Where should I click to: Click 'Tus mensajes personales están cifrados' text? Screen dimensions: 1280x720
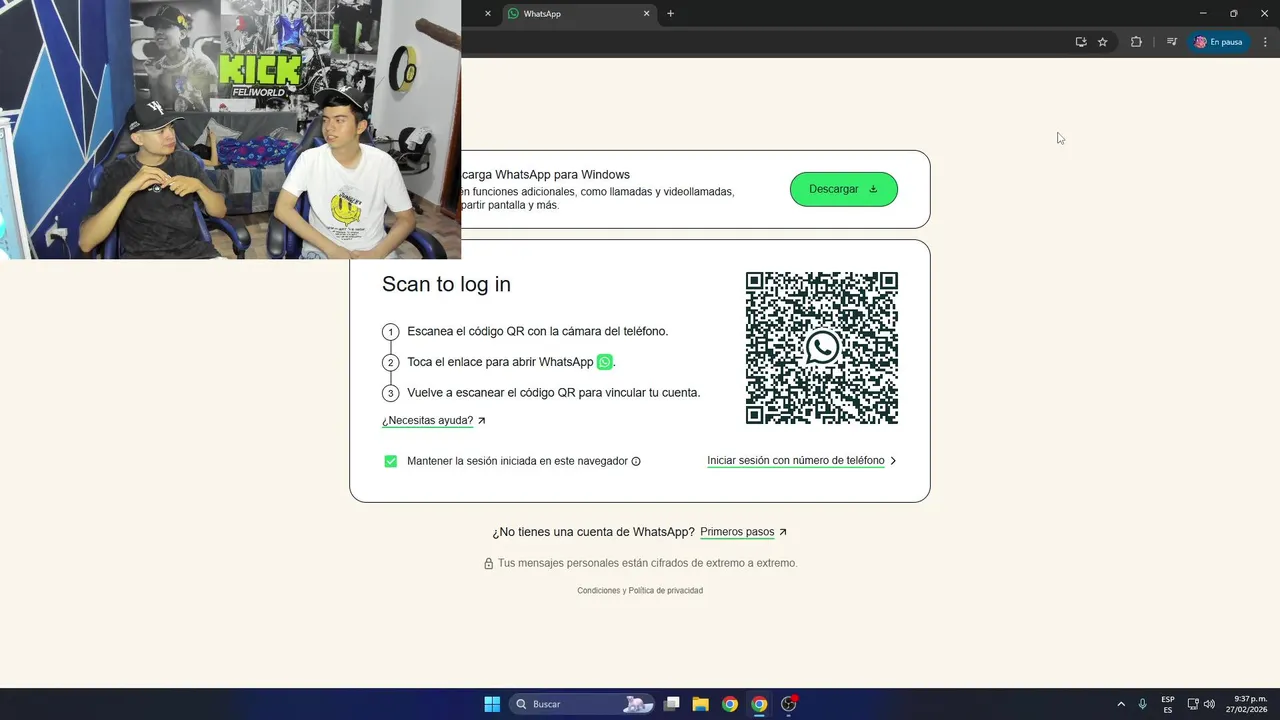(647, 563)
